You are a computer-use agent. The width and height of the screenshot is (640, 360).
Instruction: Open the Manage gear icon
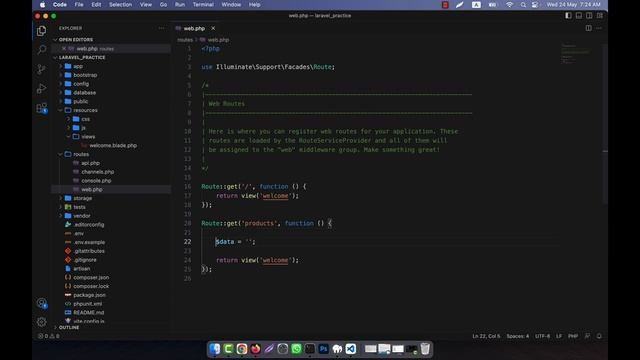pyautogui.click(x=41, y=322)
